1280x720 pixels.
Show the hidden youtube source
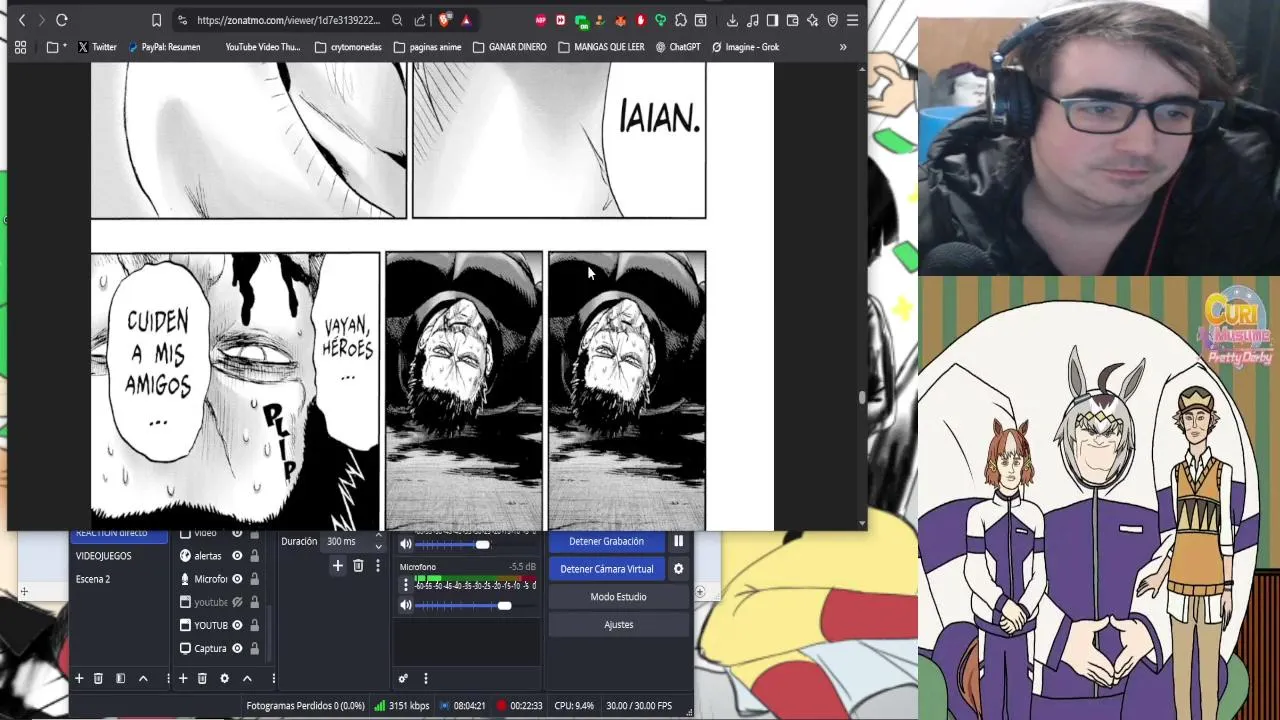click(237, 602)
